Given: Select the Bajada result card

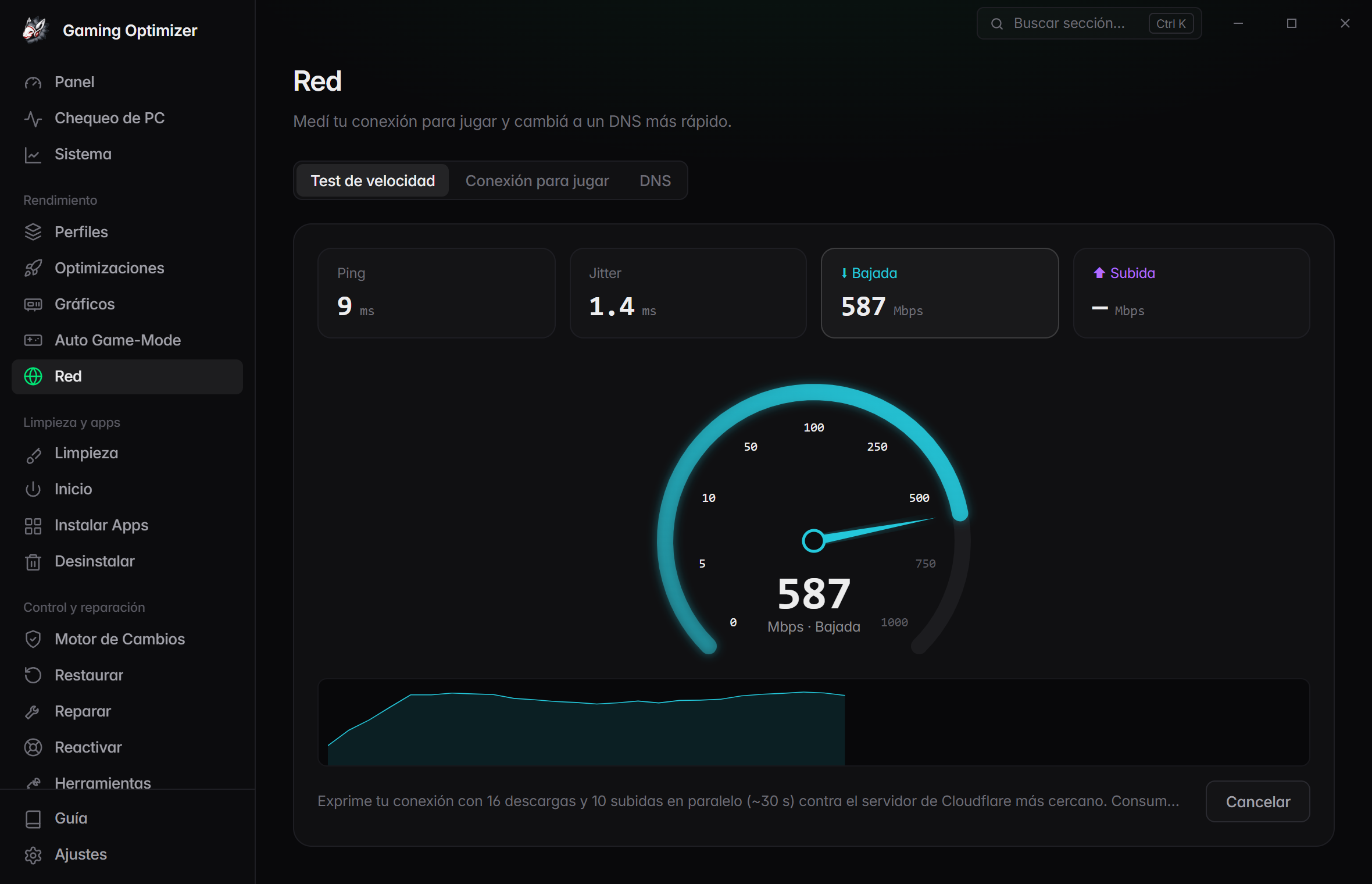Looking at the screenshot, I should pyautogui.click(x=939, y=293).
